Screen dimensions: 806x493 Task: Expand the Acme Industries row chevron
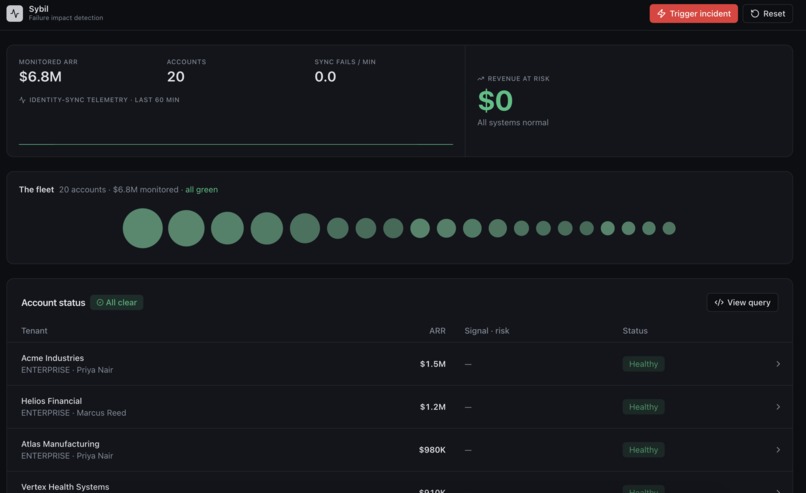[778, 364]
